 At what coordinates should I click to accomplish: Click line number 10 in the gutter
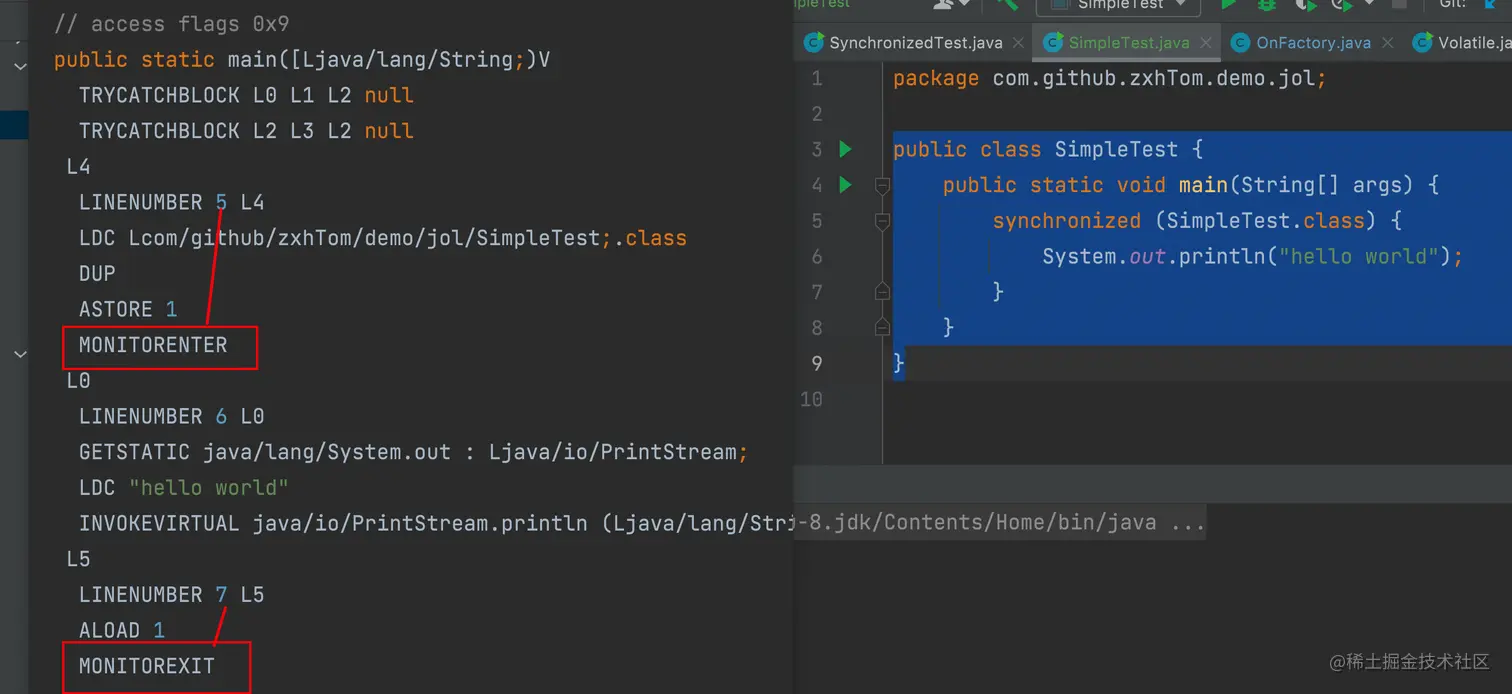coord(811,399)
